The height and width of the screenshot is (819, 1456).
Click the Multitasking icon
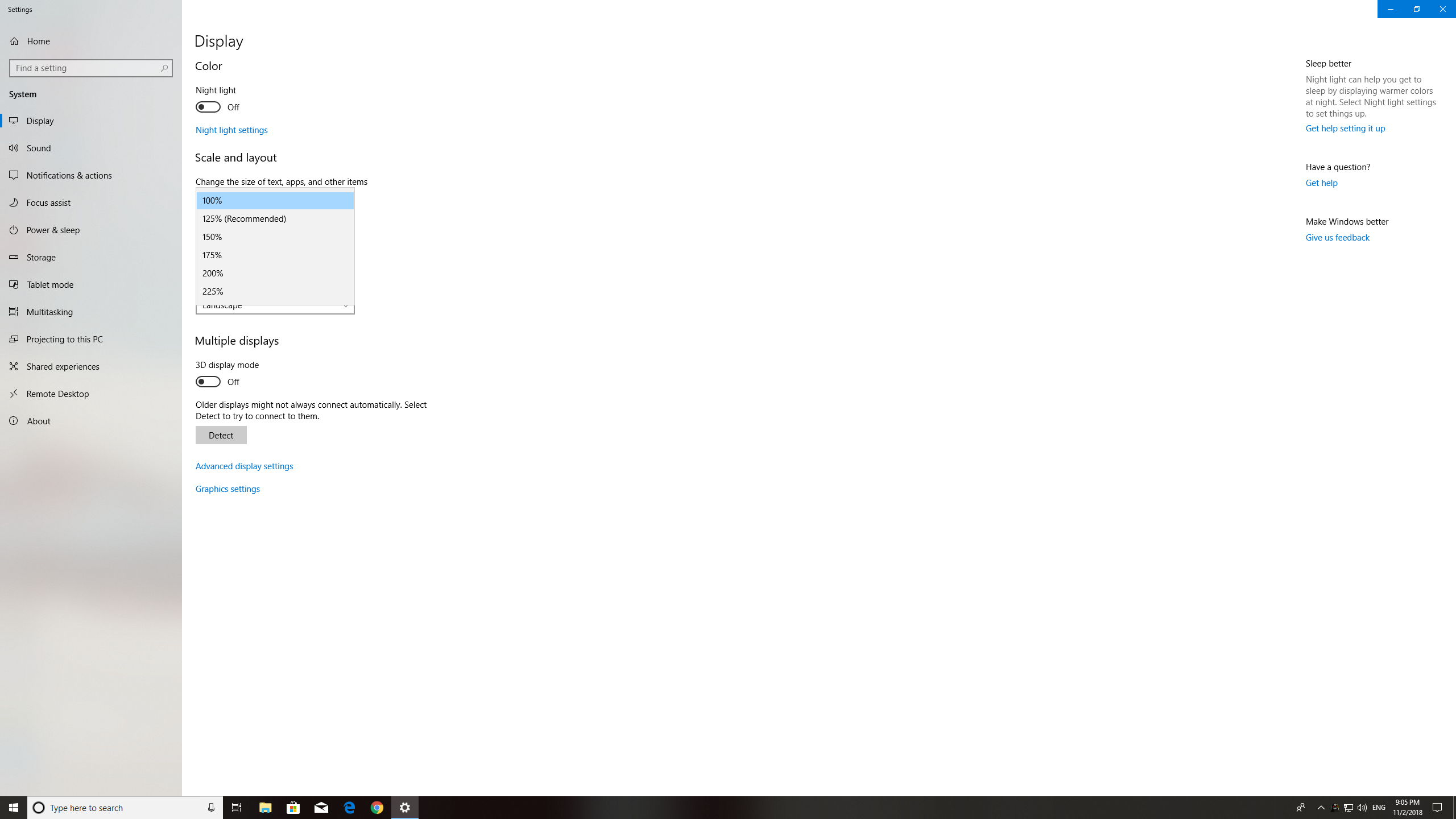[x=14, y=312]
